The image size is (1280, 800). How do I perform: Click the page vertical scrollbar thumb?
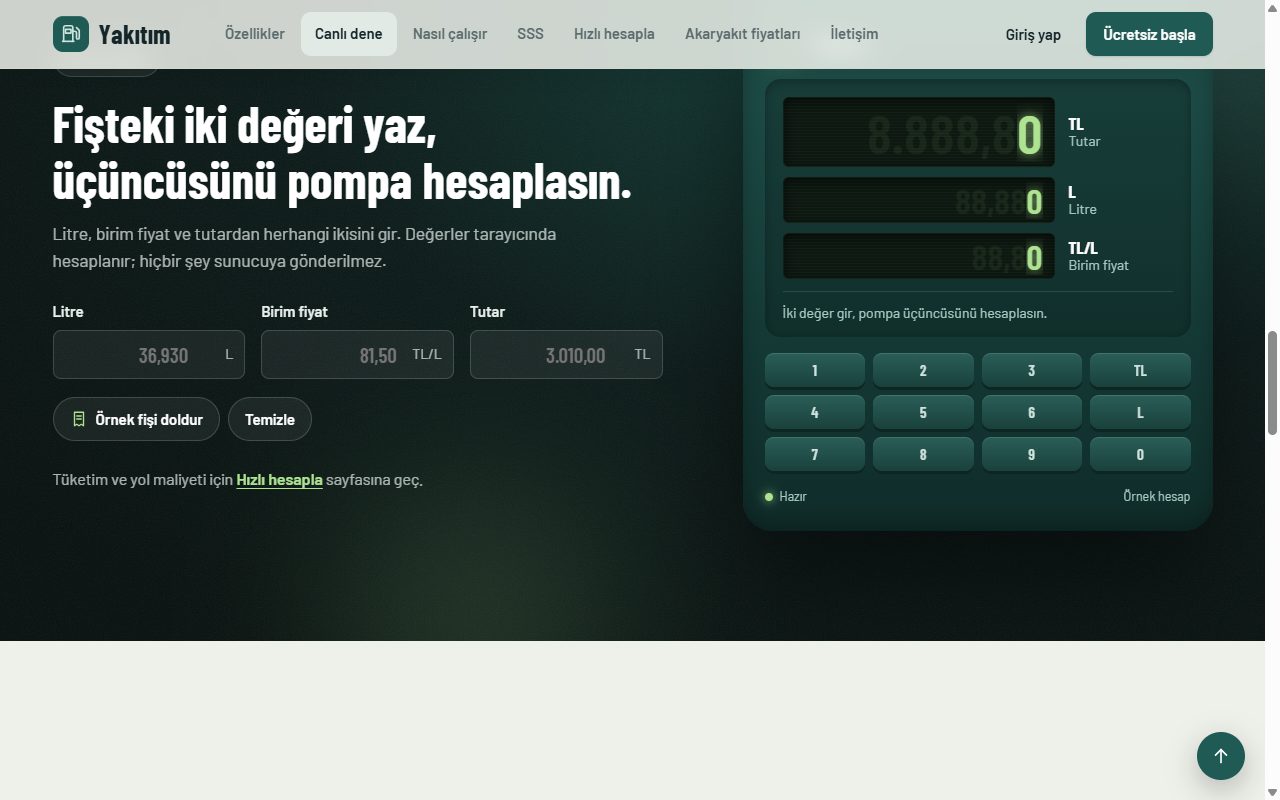[1272, 382]
